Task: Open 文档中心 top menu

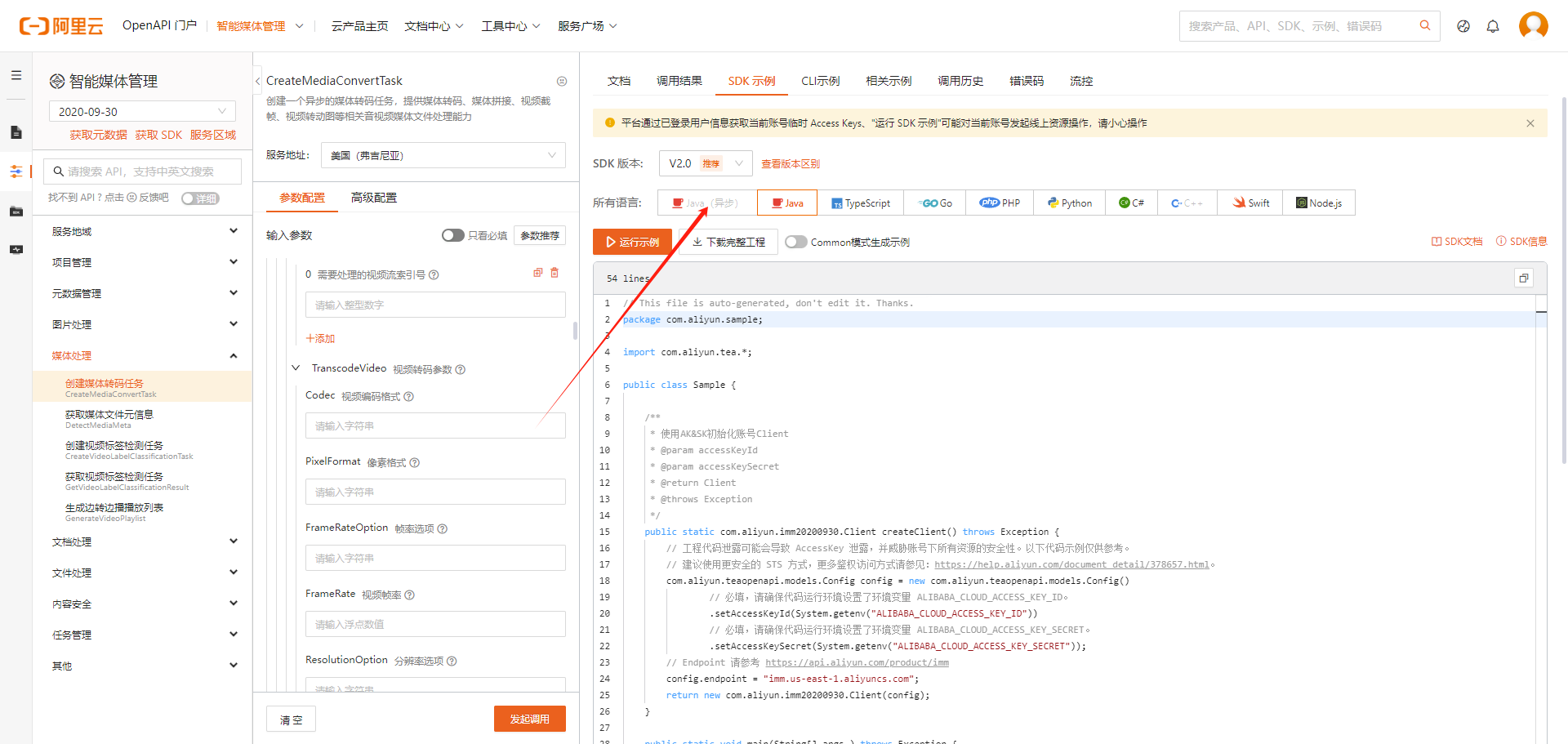Action: 434,26
